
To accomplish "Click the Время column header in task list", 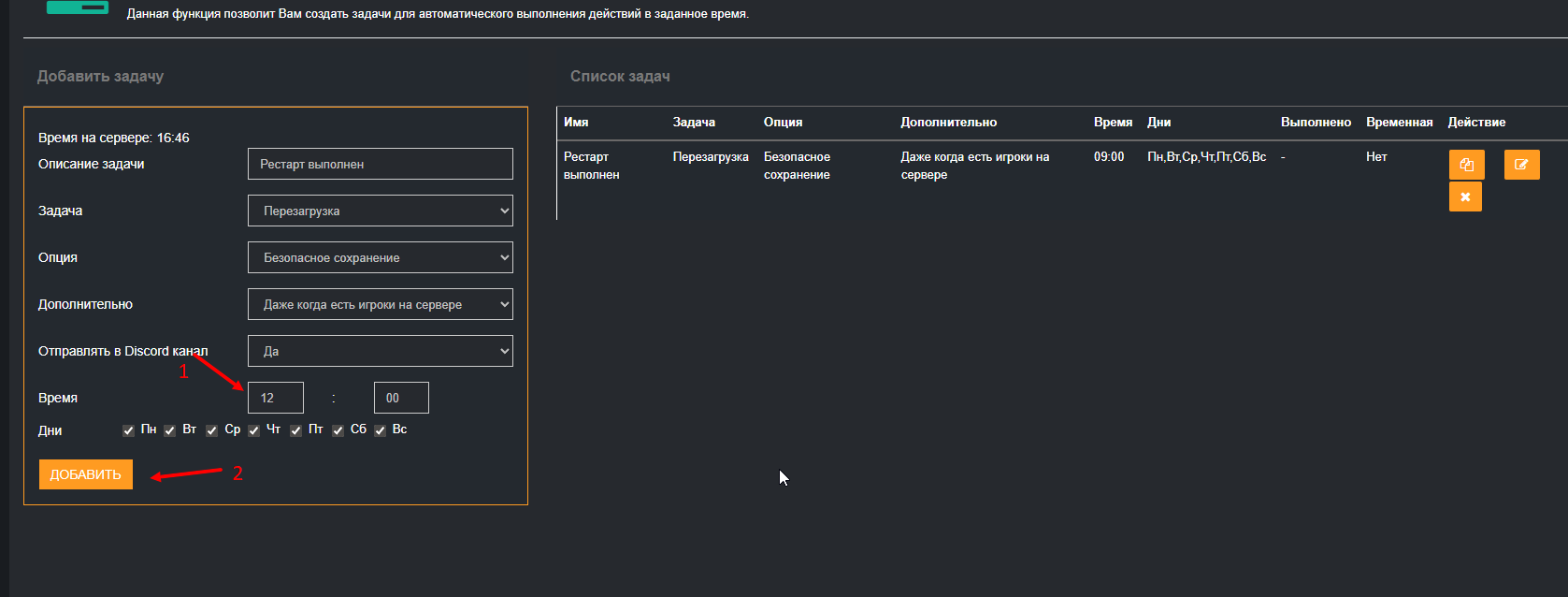I will pyautogui.click(x=1113, y=123).
